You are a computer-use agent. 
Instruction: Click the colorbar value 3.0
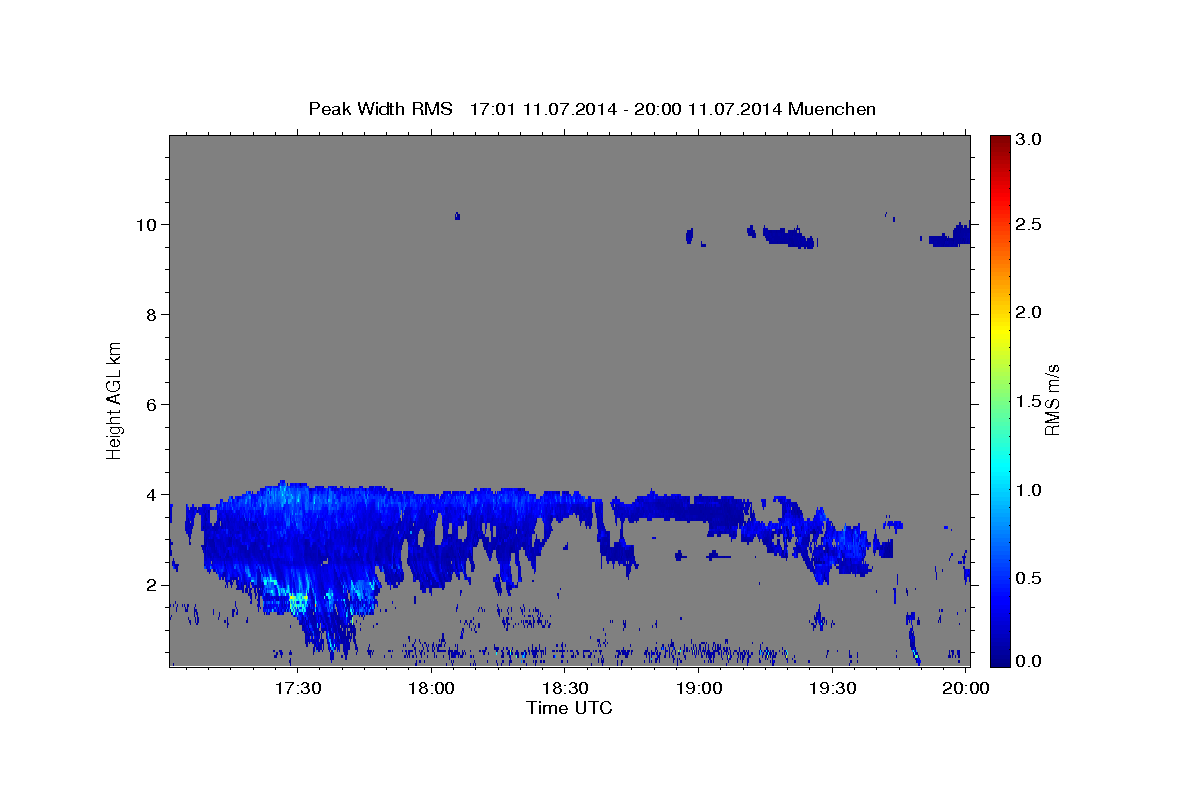point(1029,139)
